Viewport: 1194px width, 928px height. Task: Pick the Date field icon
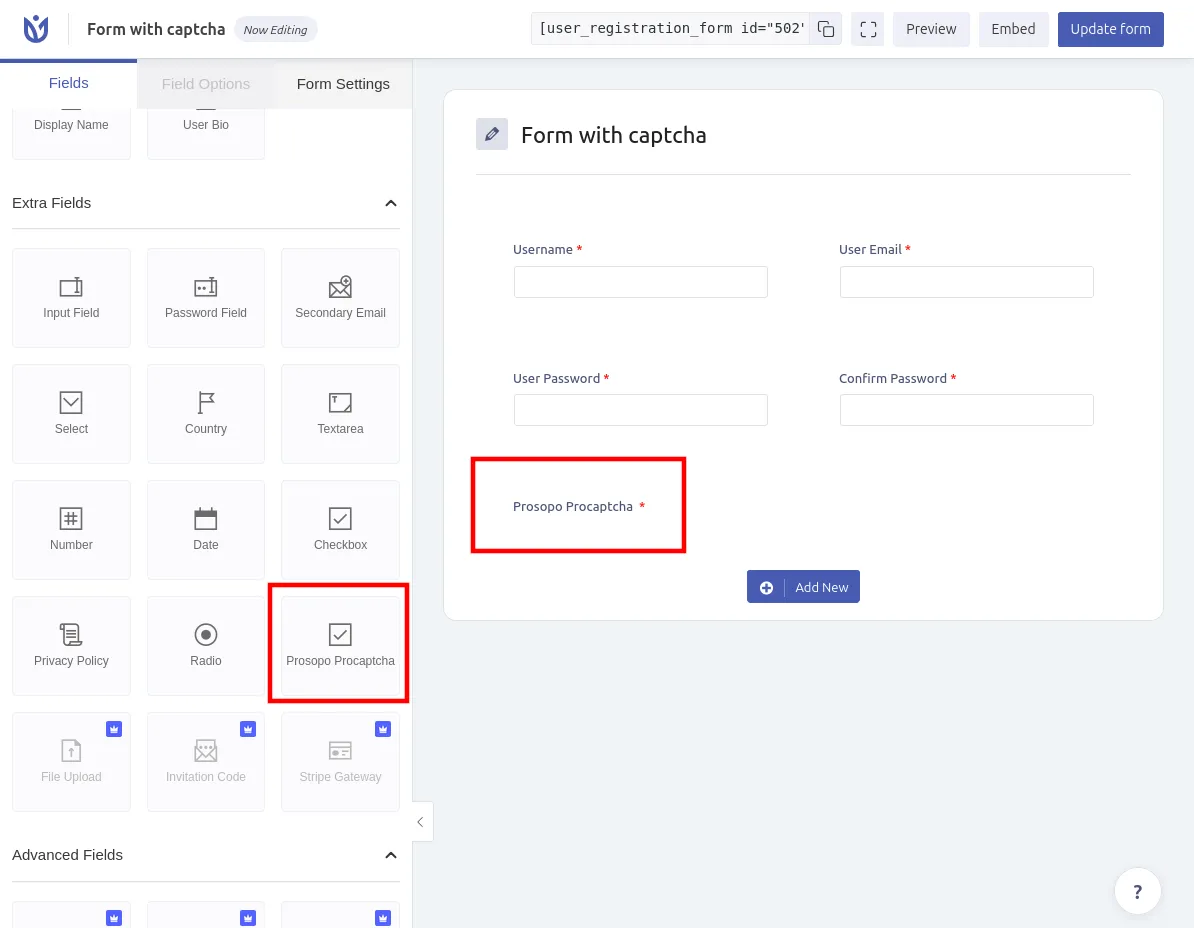tap(206, 519)
